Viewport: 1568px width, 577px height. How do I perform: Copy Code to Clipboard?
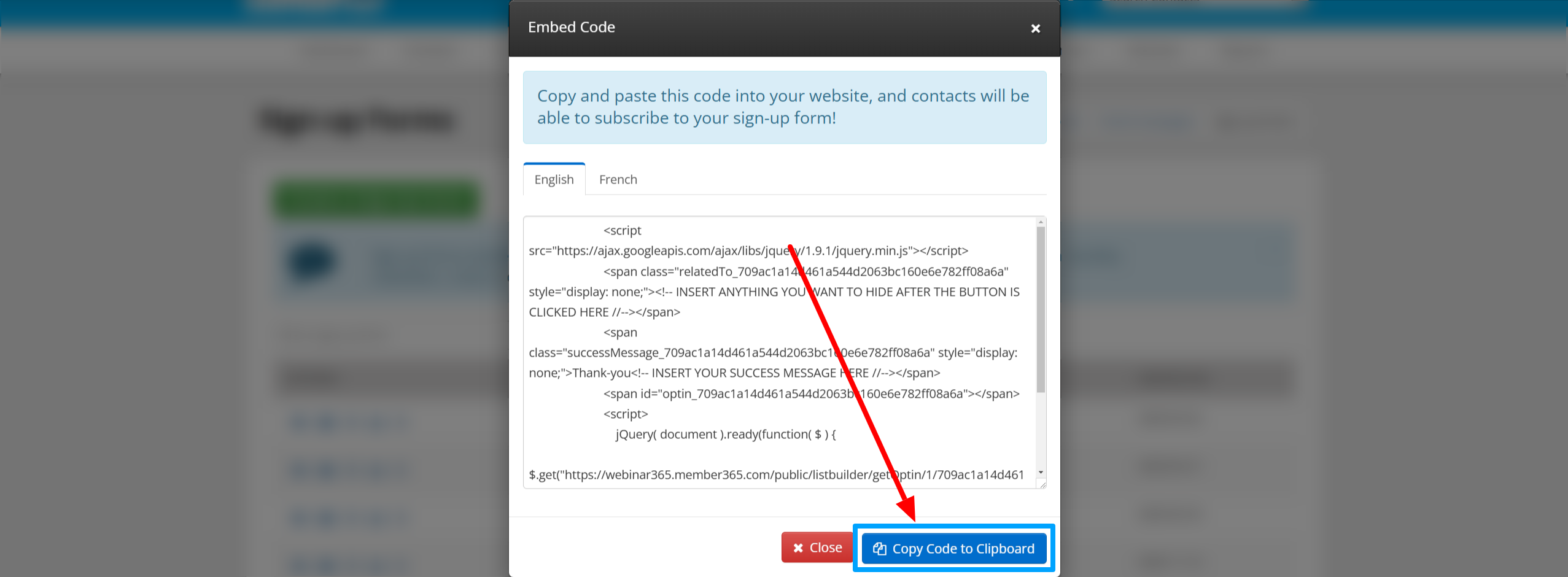(954, 548)
